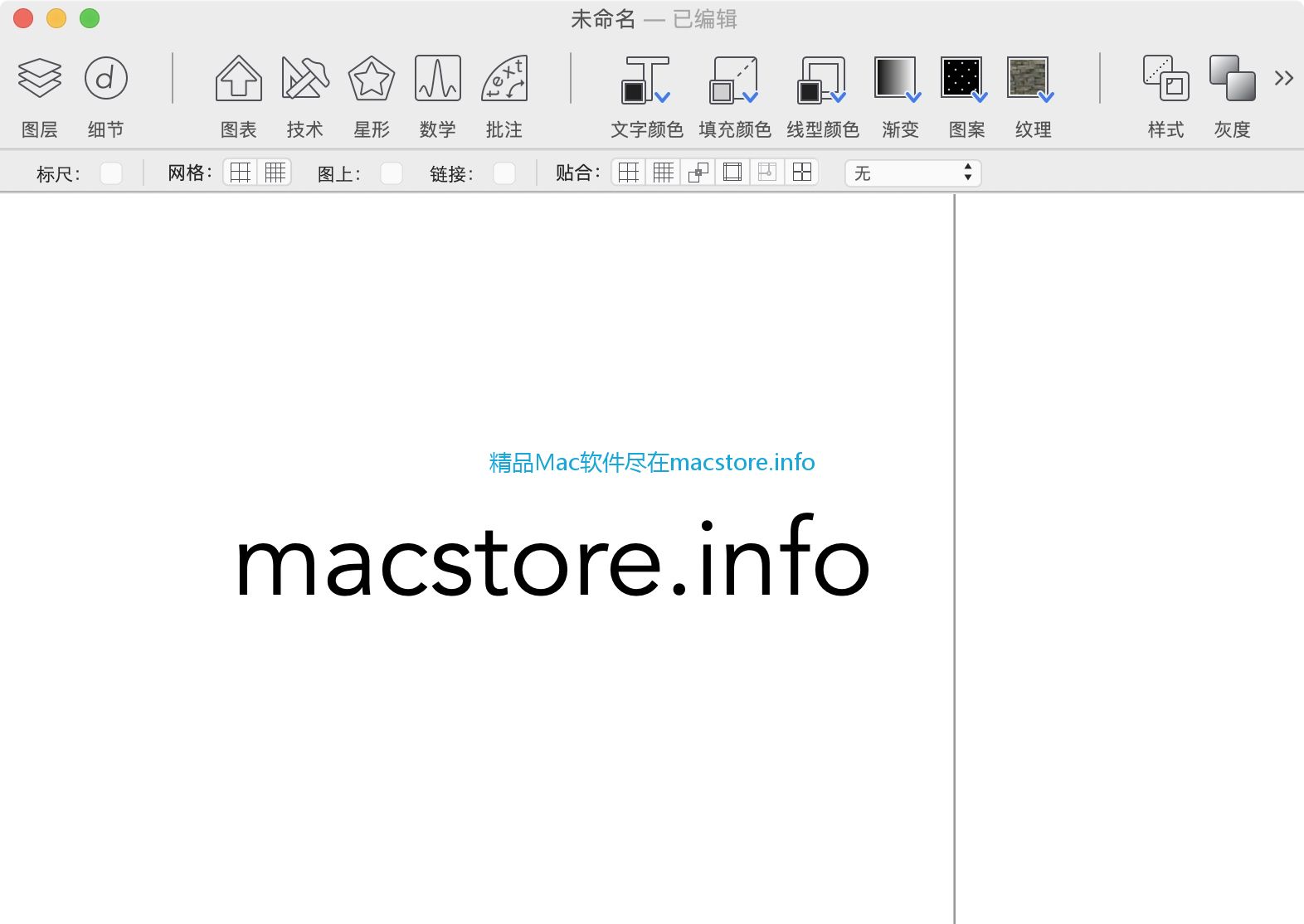Click the 细节 toolbar label
1304x924 pixels.
(106, 129)
